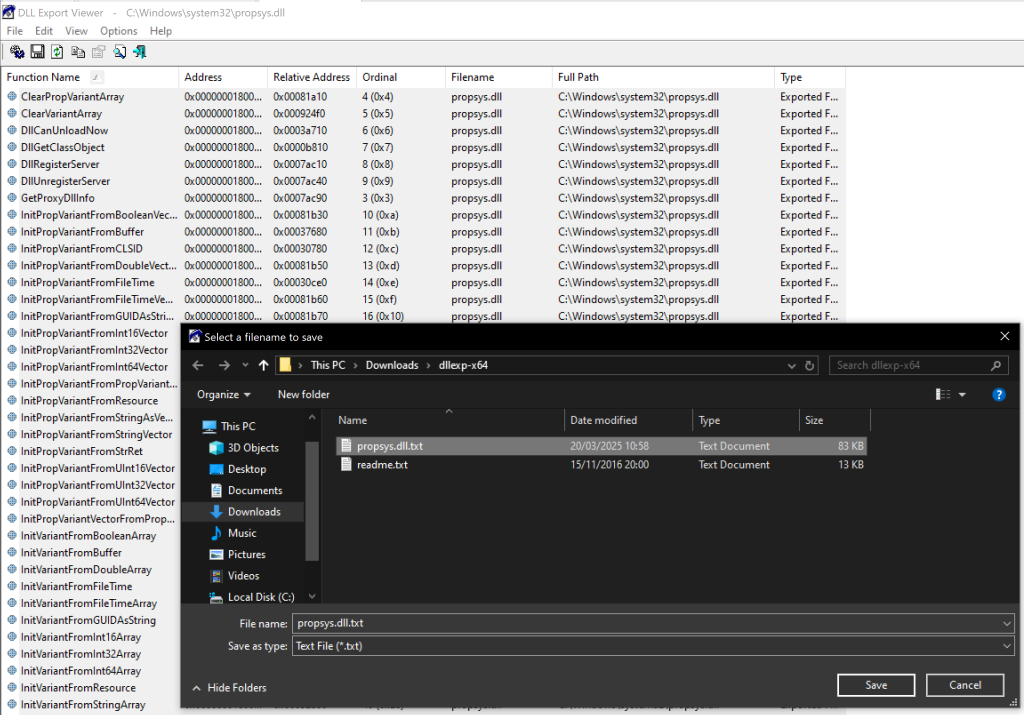Sort by Relative Address column header
This screenshot has width=1024, height=715.
pos(312,77)
